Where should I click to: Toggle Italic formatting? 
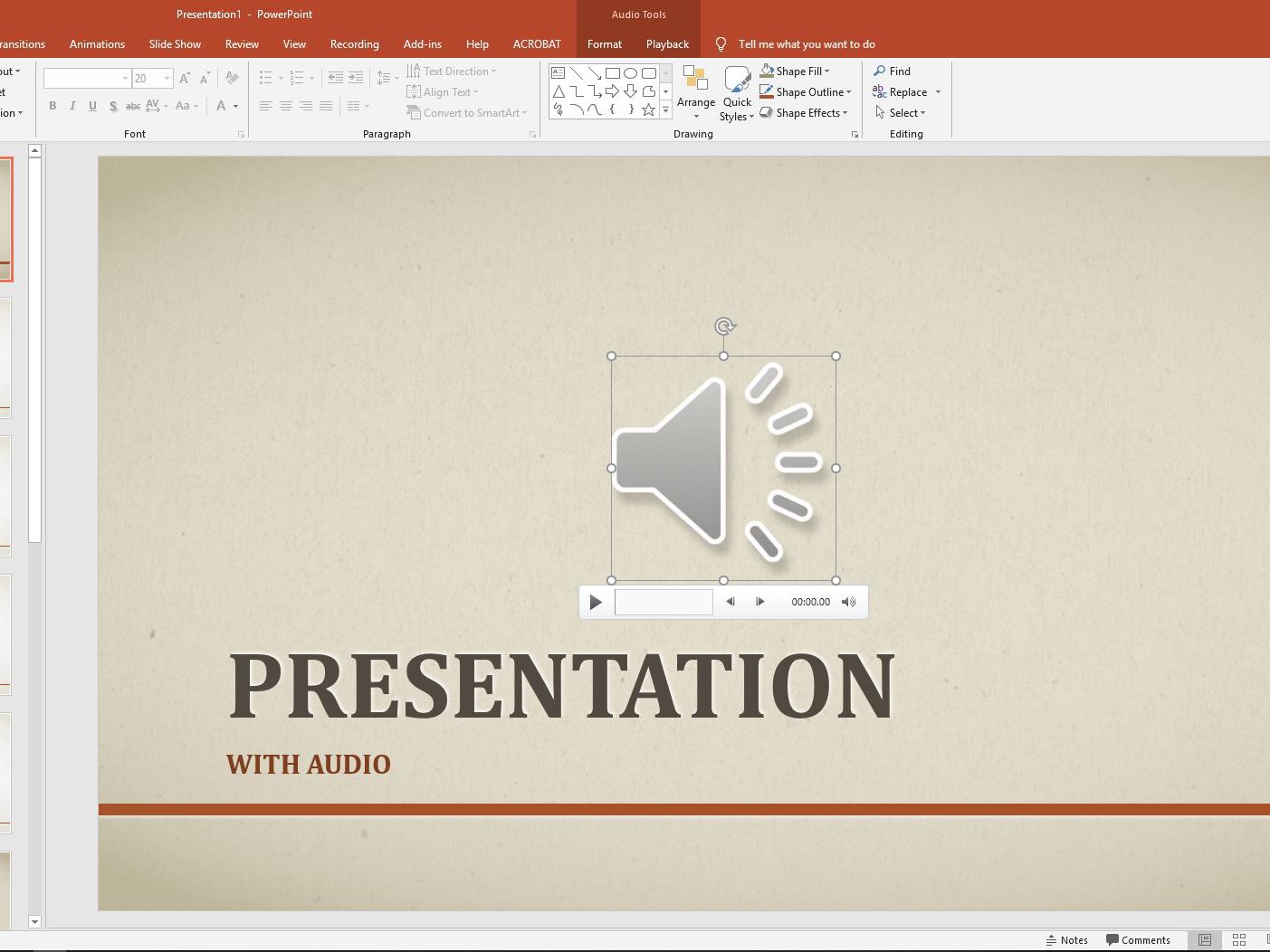72,106
